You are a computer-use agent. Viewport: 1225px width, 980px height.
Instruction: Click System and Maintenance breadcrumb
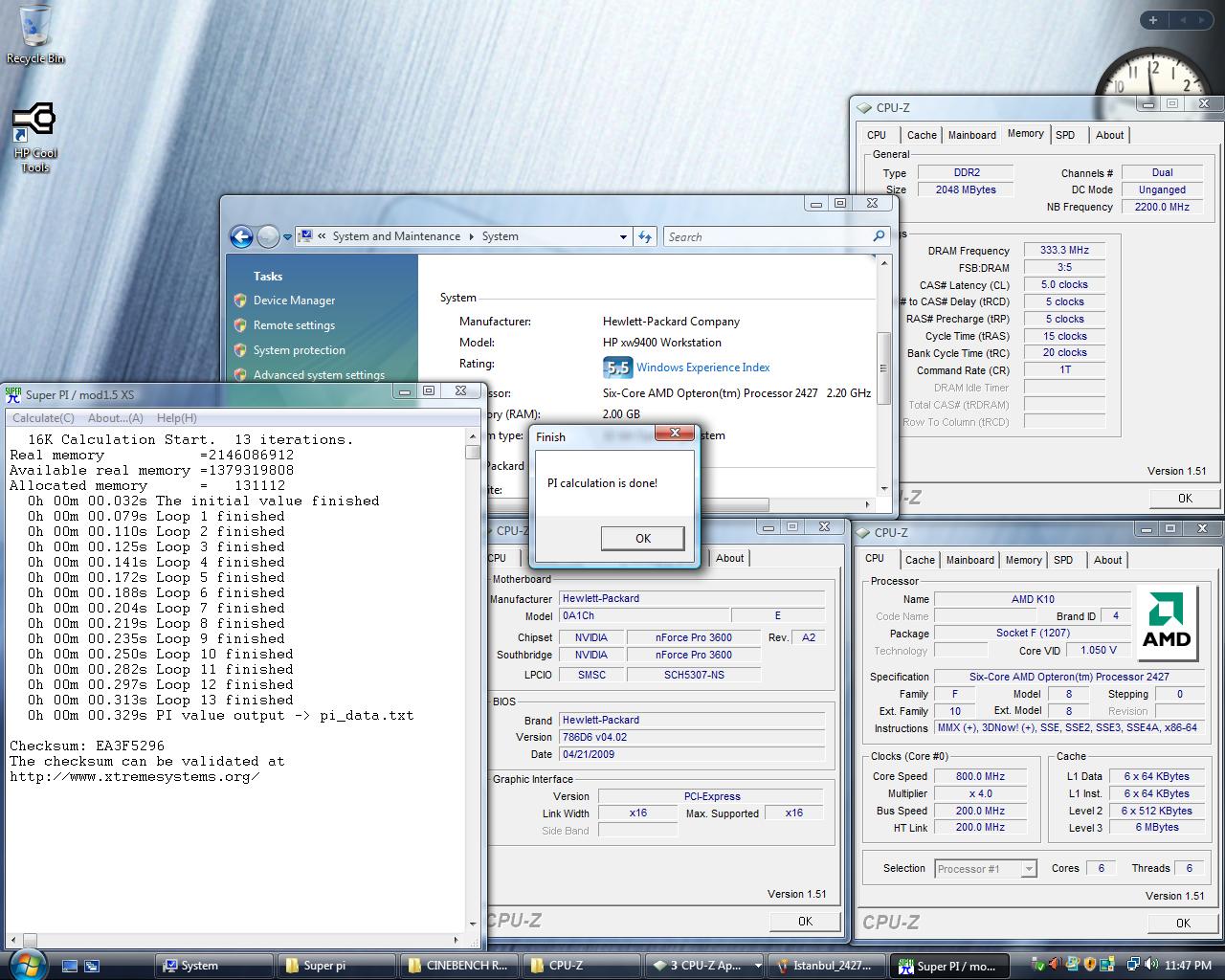click(x=396, y=236)
